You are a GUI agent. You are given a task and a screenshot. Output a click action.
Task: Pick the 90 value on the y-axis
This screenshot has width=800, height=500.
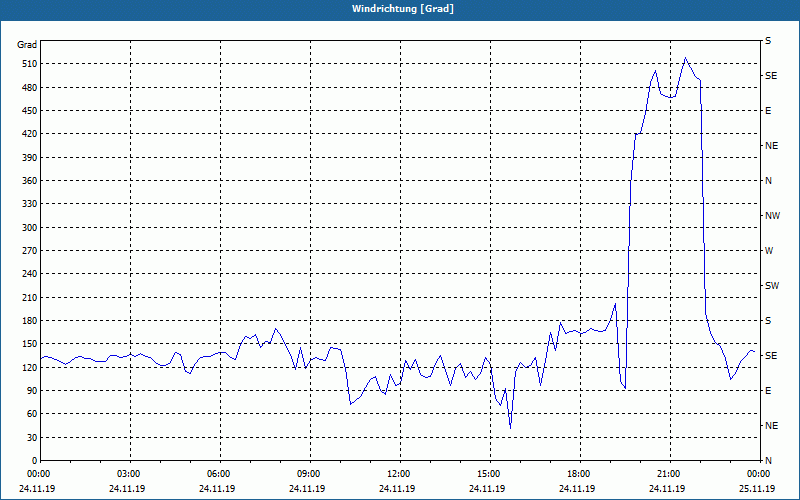pyautogui.click(x=32, y=391)
